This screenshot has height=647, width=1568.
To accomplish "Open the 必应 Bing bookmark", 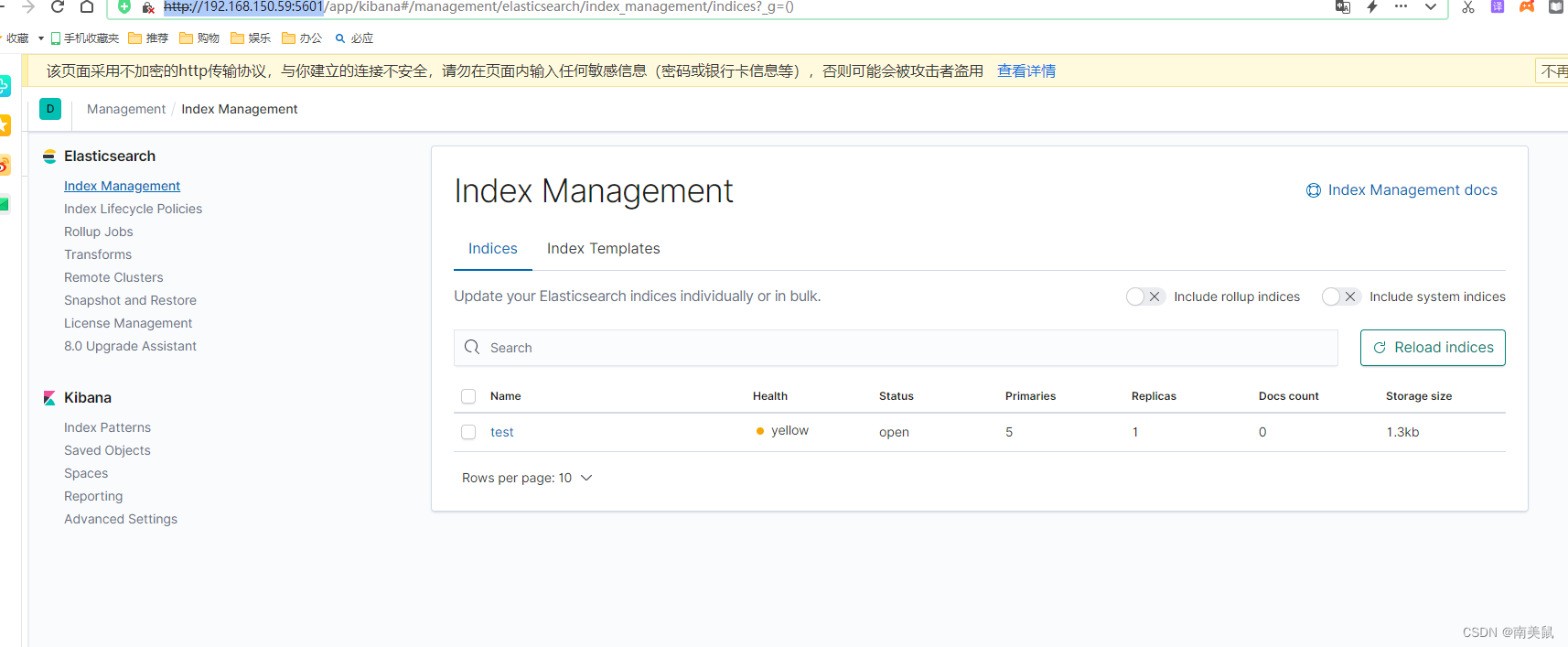I will tap(354, 38).
